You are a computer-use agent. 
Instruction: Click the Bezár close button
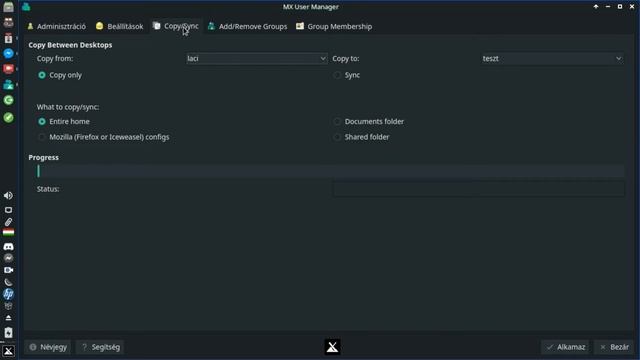click(x=614, y=347)
